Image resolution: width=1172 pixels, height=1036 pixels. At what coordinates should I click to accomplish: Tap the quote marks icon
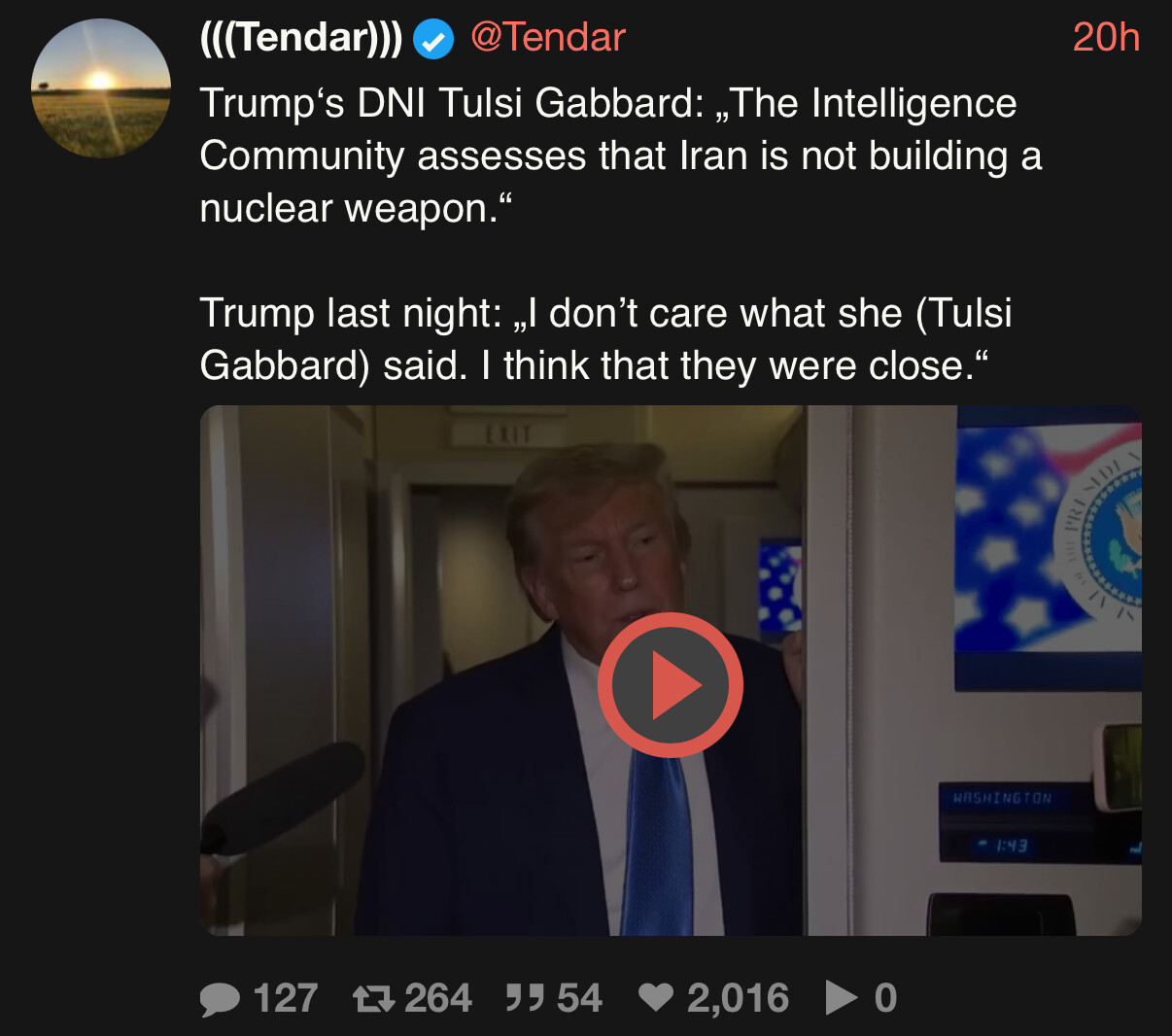[525, 997]
